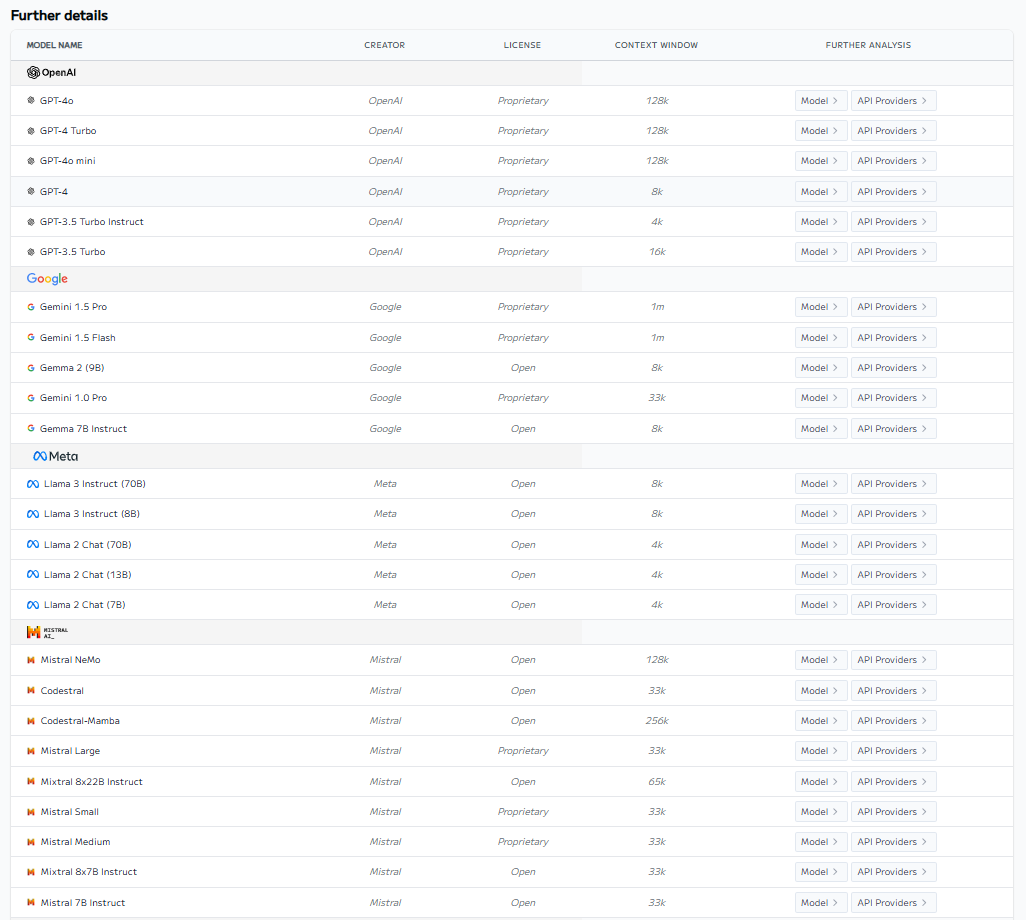Viewport: 1026px width, 920px height.
Task: Click the CREATOR column header
Action: click(x=385, y=45)
